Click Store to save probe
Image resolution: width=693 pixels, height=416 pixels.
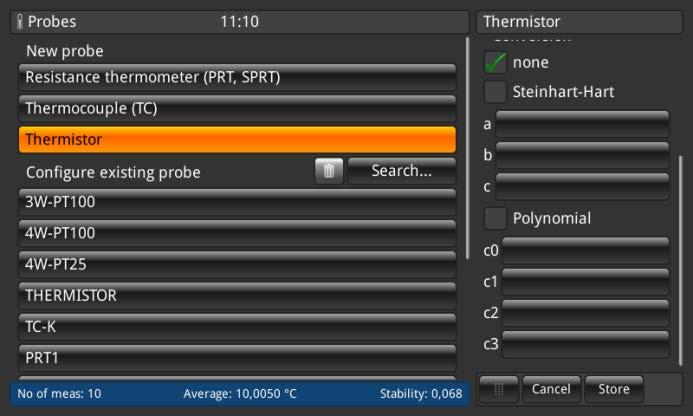(613, 389)
